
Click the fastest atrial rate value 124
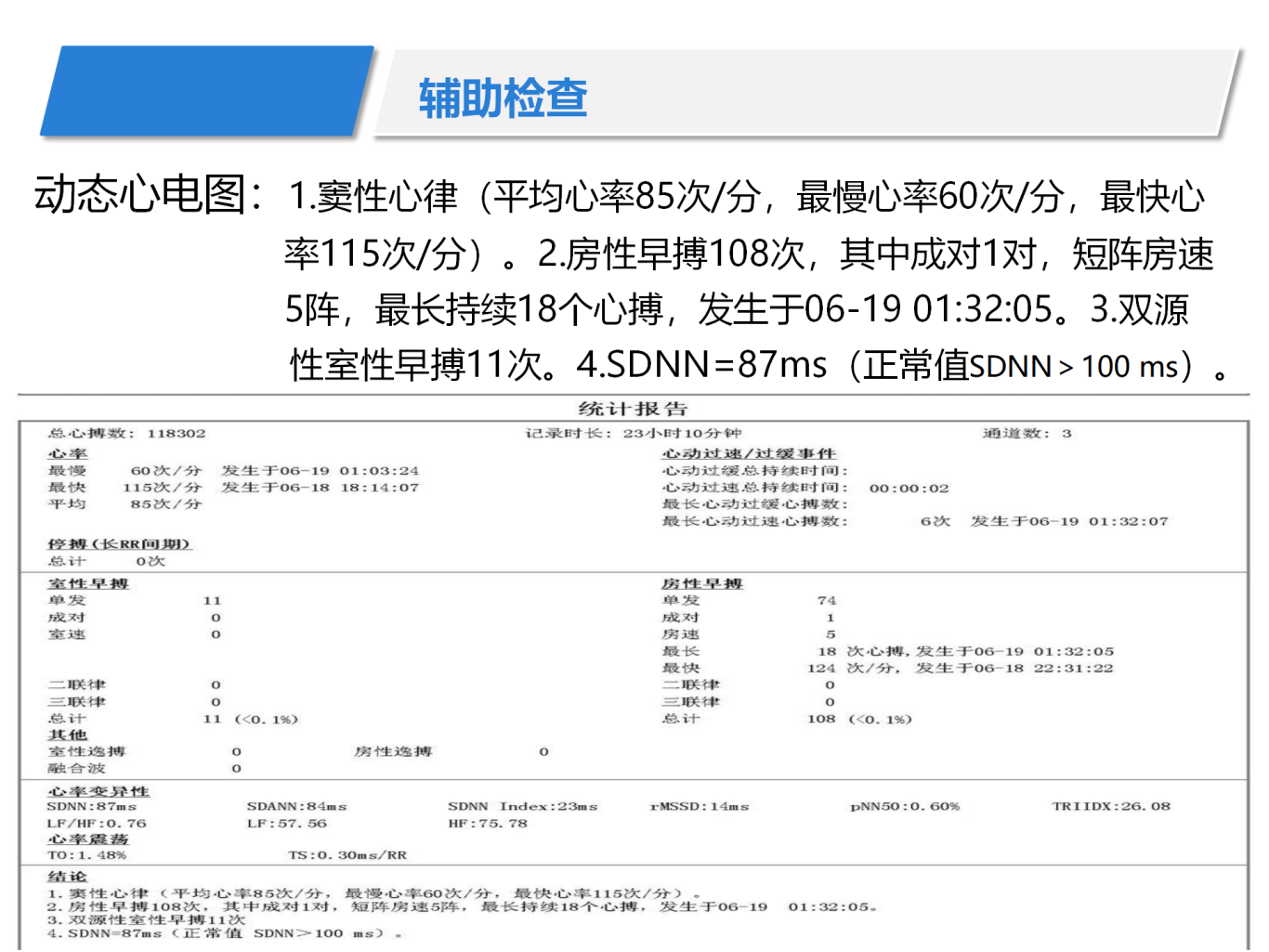click(821, 668)
